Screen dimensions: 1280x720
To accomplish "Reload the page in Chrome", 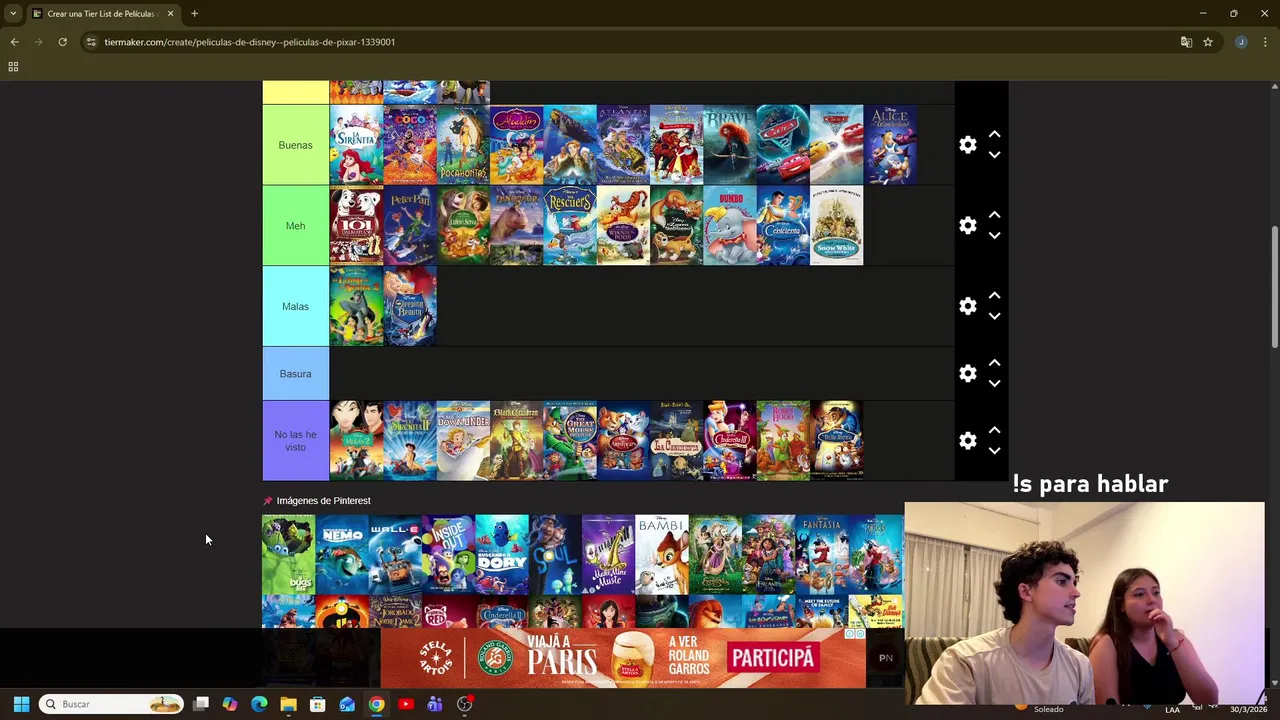I will point(62,42).
